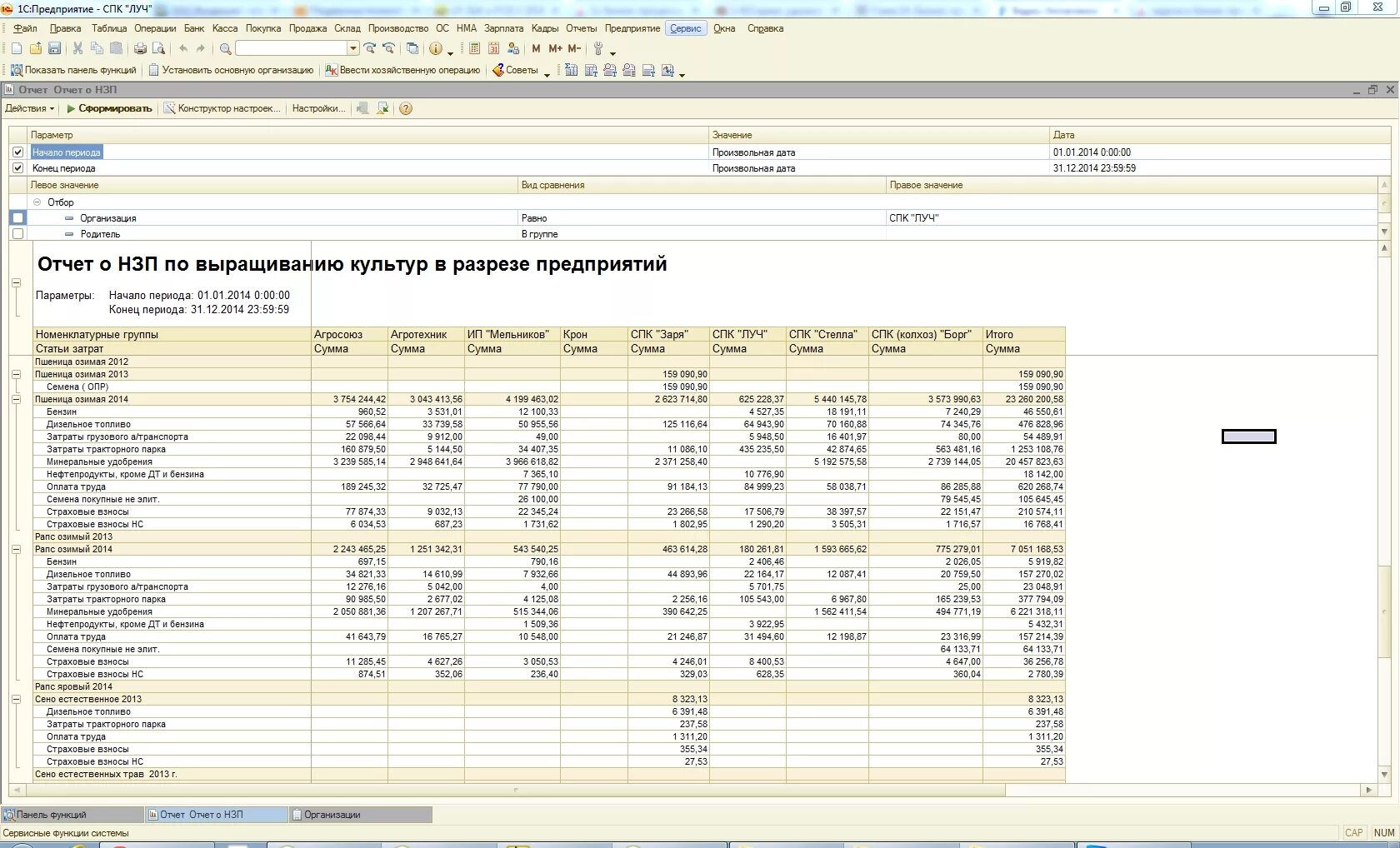Collapse the Рапс озимый 2014 group
The height and width of the screenshot is (848, 1400).
point(16,550)
